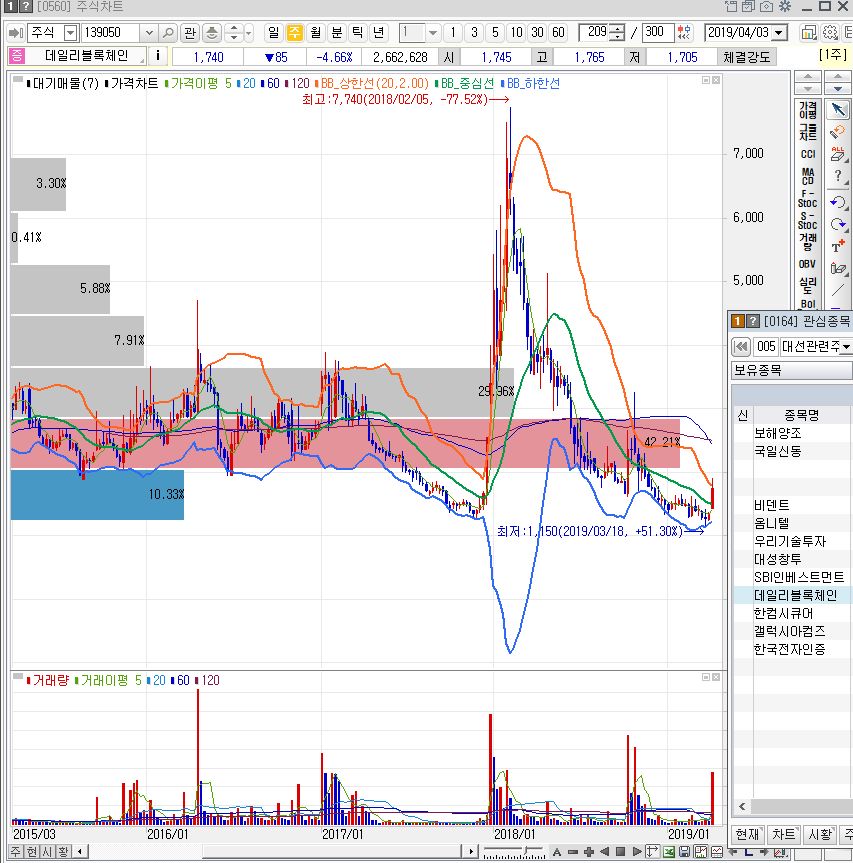Screen dimensions: 853x863
Task: Click the 209 count stepper arrows
Action: (x=619, y=32)
